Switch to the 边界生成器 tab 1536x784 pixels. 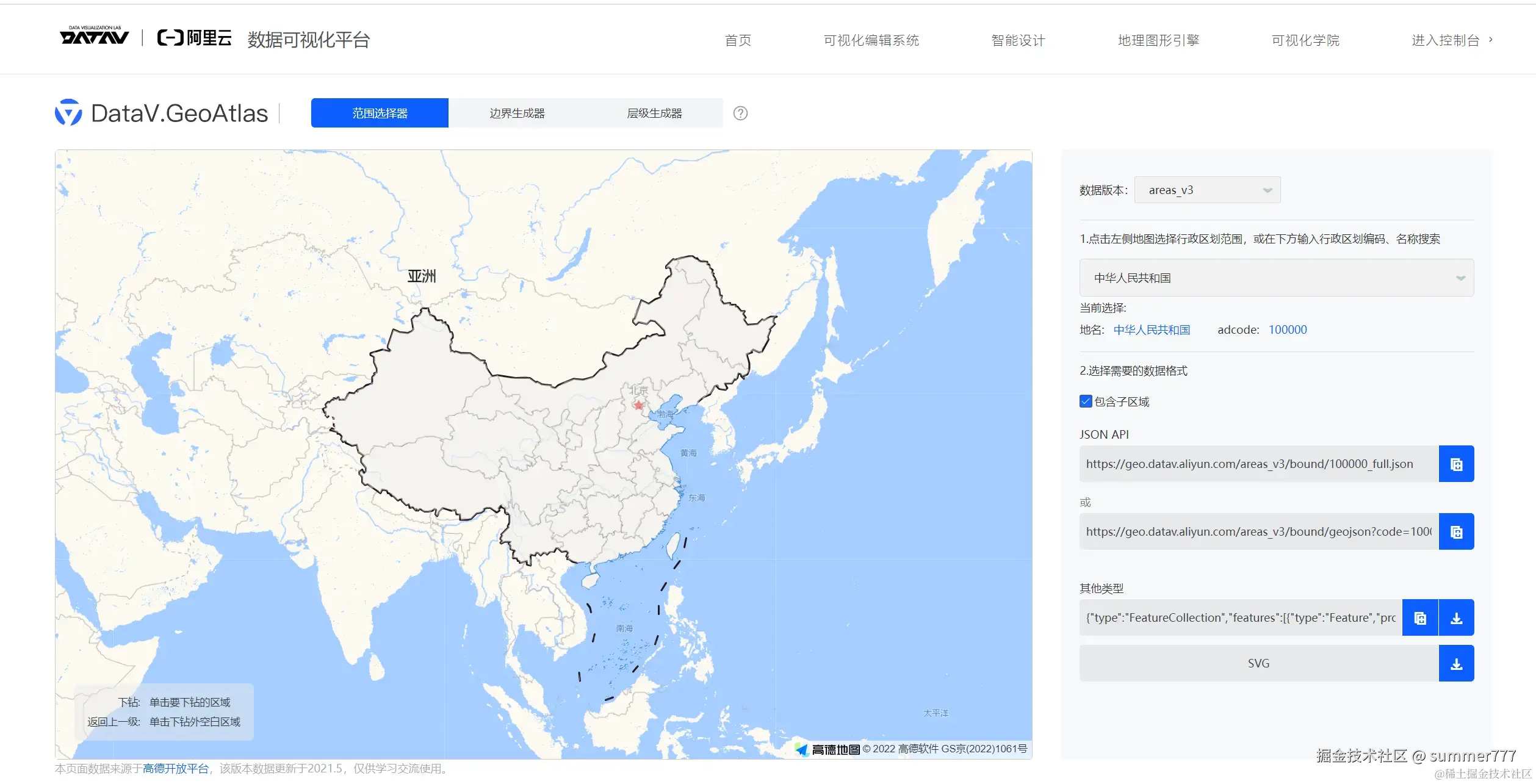pos(517,113)
